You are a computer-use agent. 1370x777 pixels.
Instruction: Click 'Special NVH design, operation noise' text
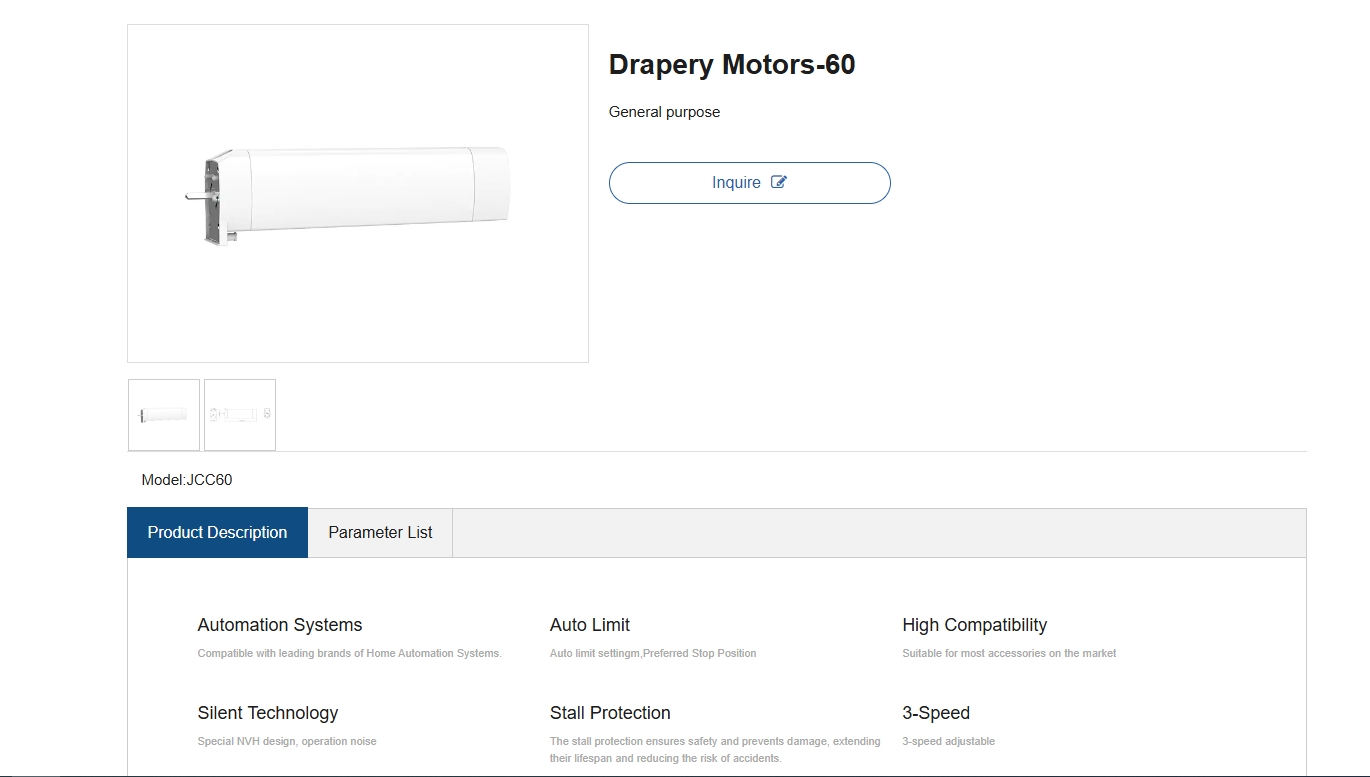(287, 741)
